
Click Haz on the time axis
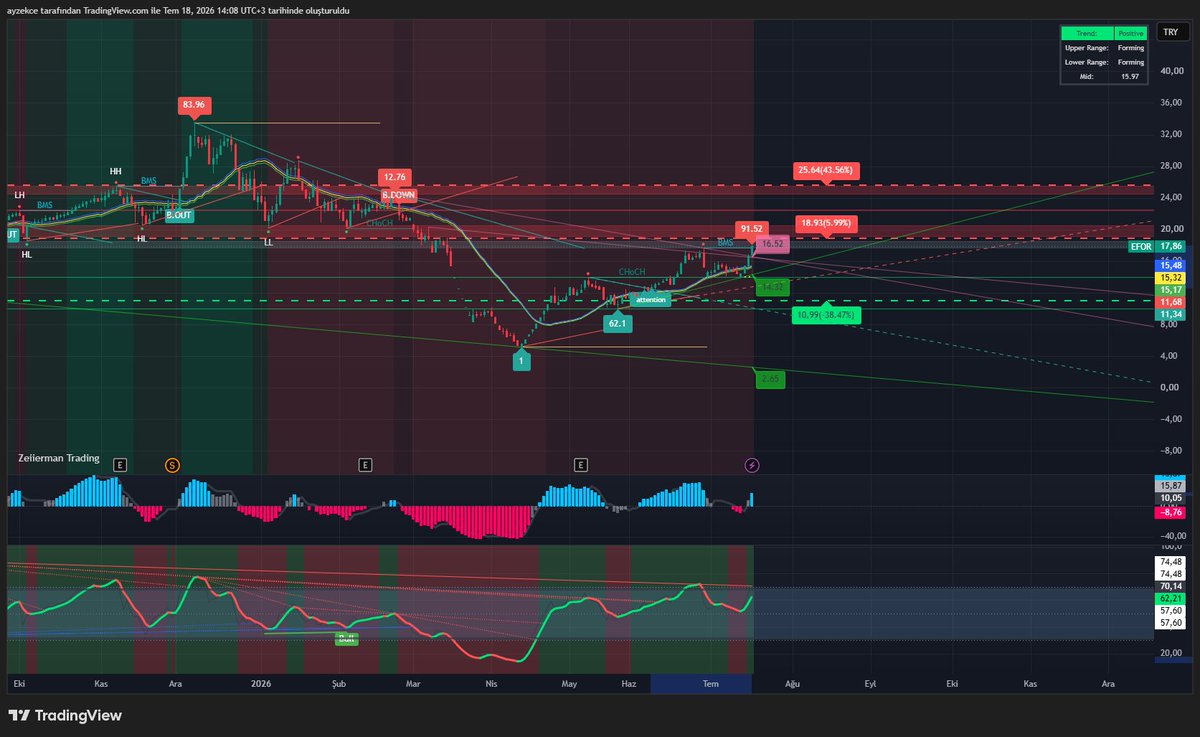tap(629, 684)
